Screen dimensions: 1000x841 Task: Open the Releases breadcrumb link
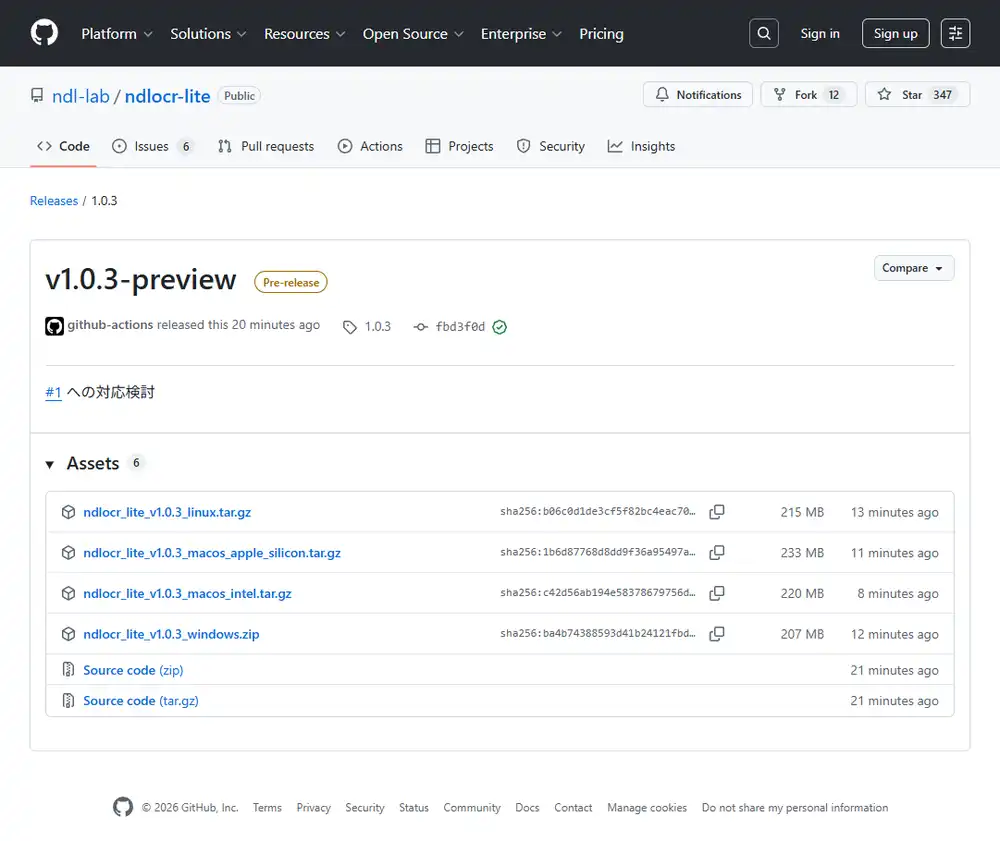pos(54,201)
